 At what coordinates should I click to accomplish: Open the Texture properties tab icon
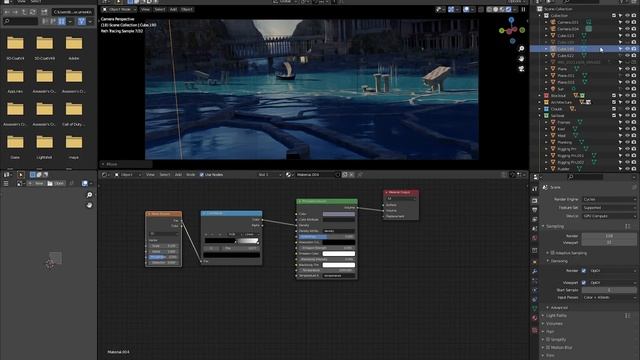click(x=535, y=330)
